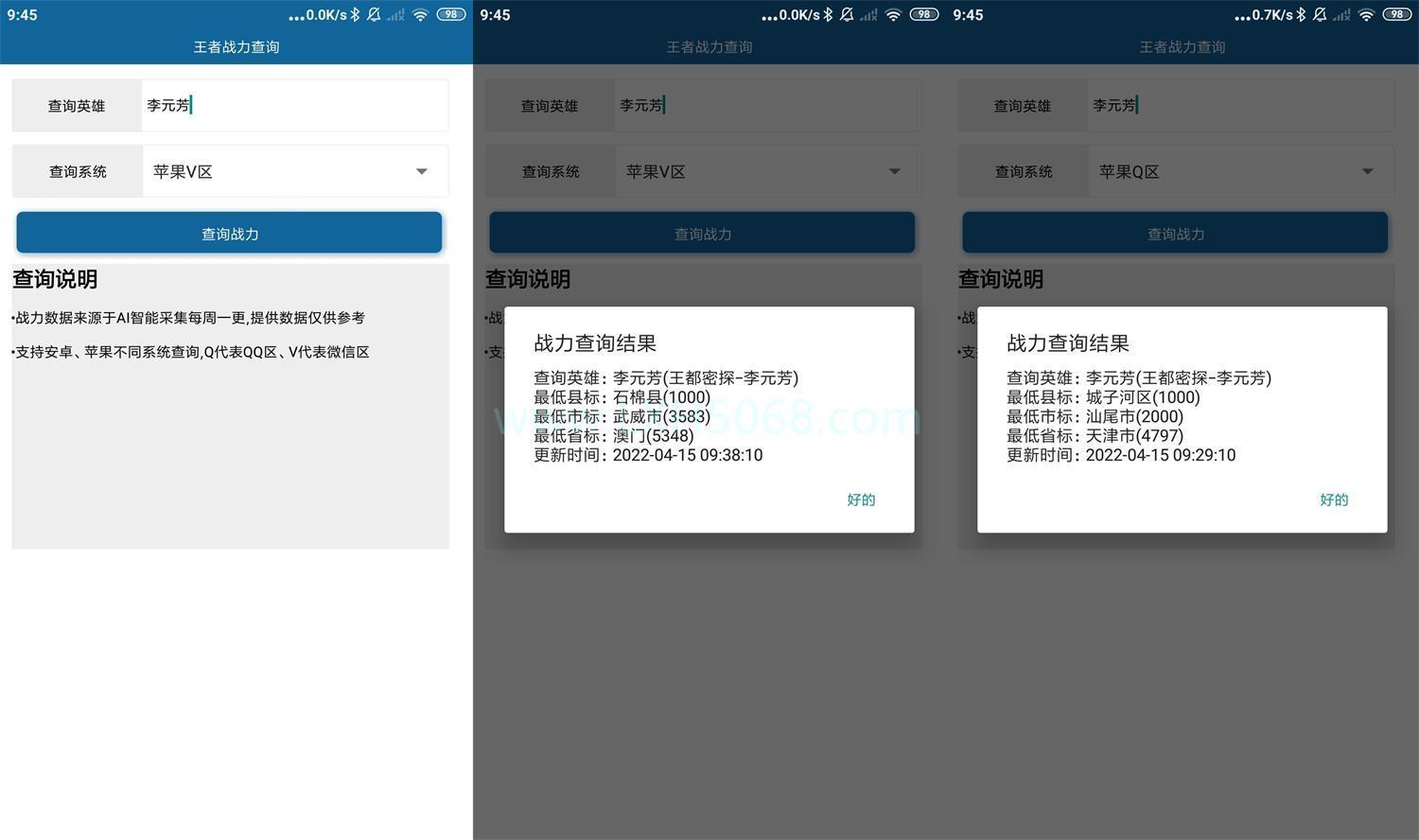Screen dimensions: 1419x840
Task: Click the note 支持安卓、苹果不同系统查询
Action: click(x=190, y=352)
